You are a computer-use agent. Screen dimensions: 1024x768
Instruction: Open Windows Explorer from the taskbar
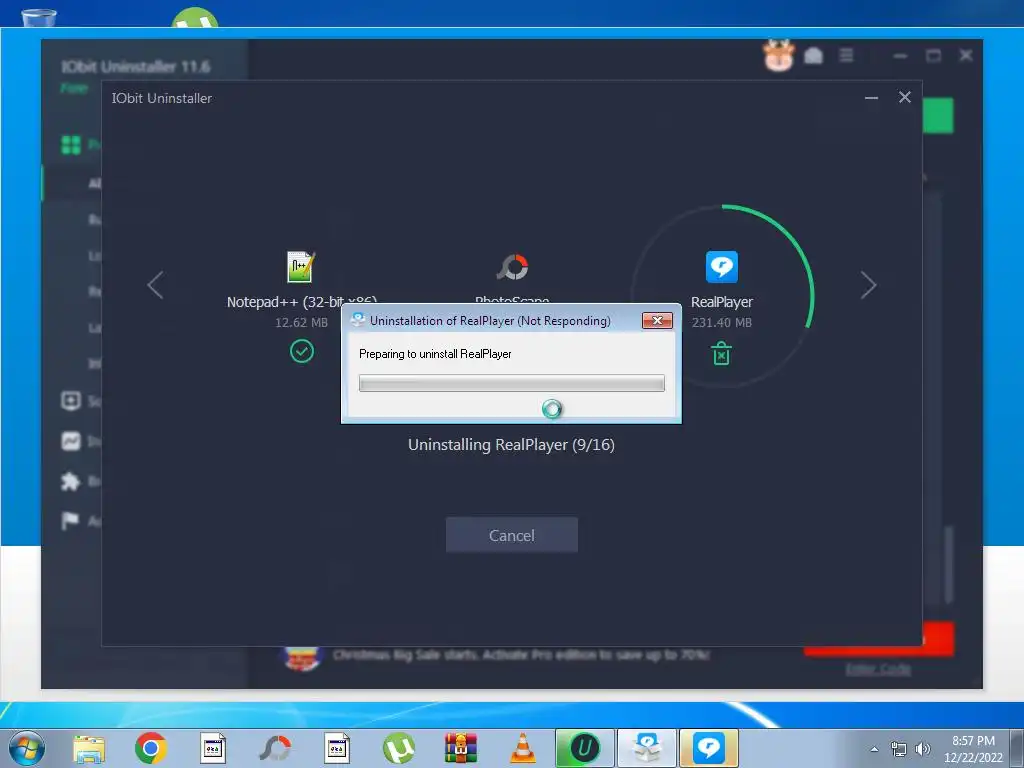(89, 748)
